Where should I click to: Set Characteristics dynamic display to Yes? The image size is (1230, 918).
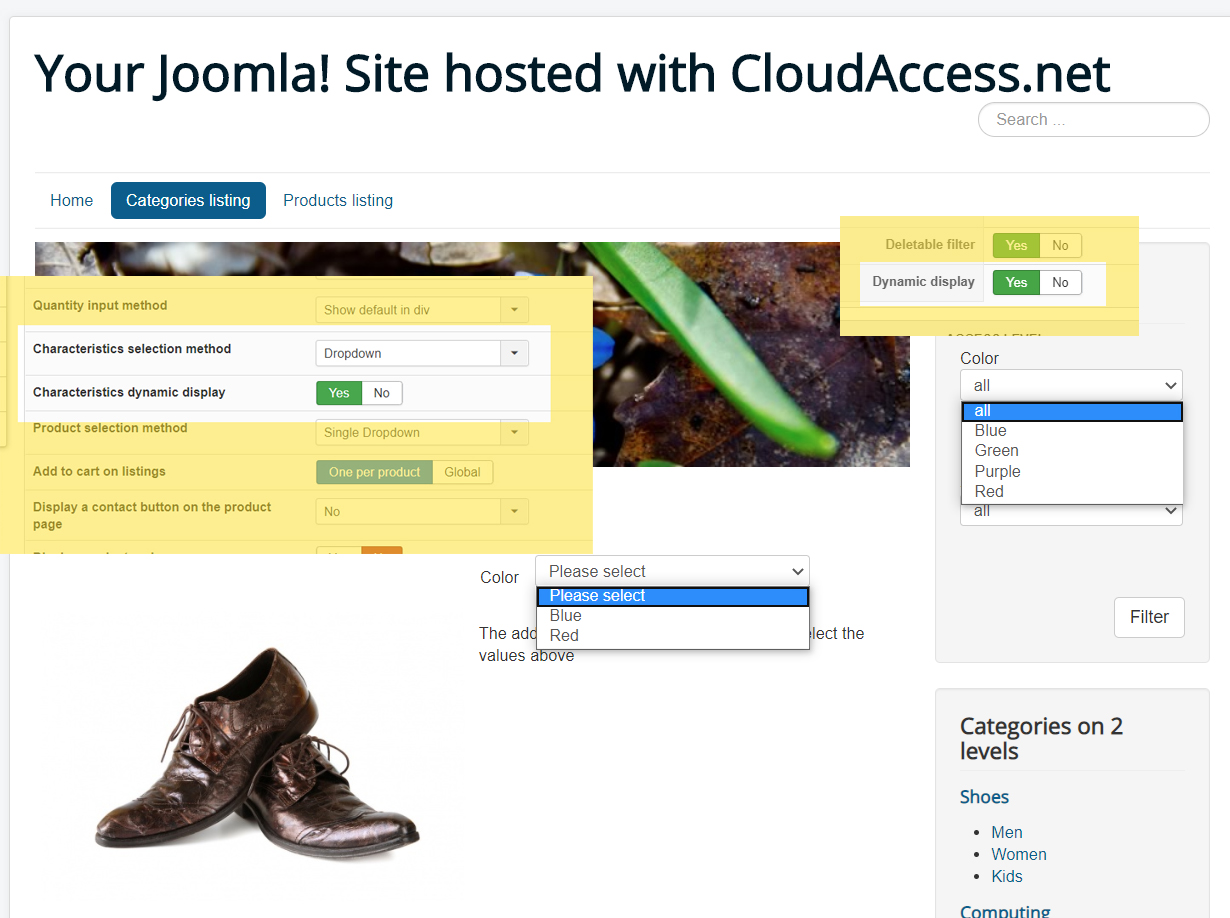pos(339,393)
